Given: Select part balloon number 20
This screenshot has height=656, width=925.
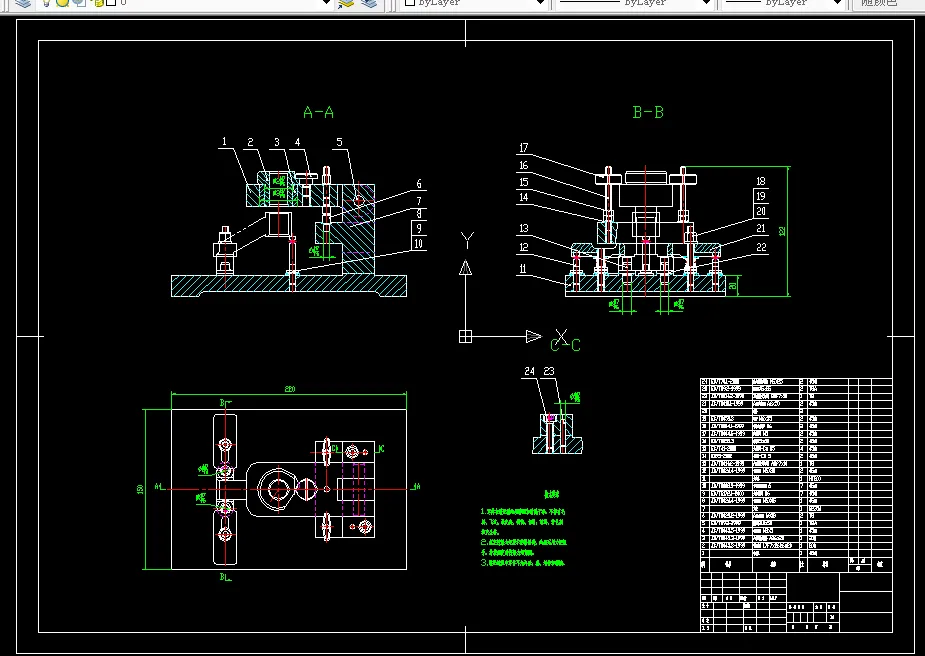Looking at the screenshot, I should pyautogui.click(x=761, y=211).
